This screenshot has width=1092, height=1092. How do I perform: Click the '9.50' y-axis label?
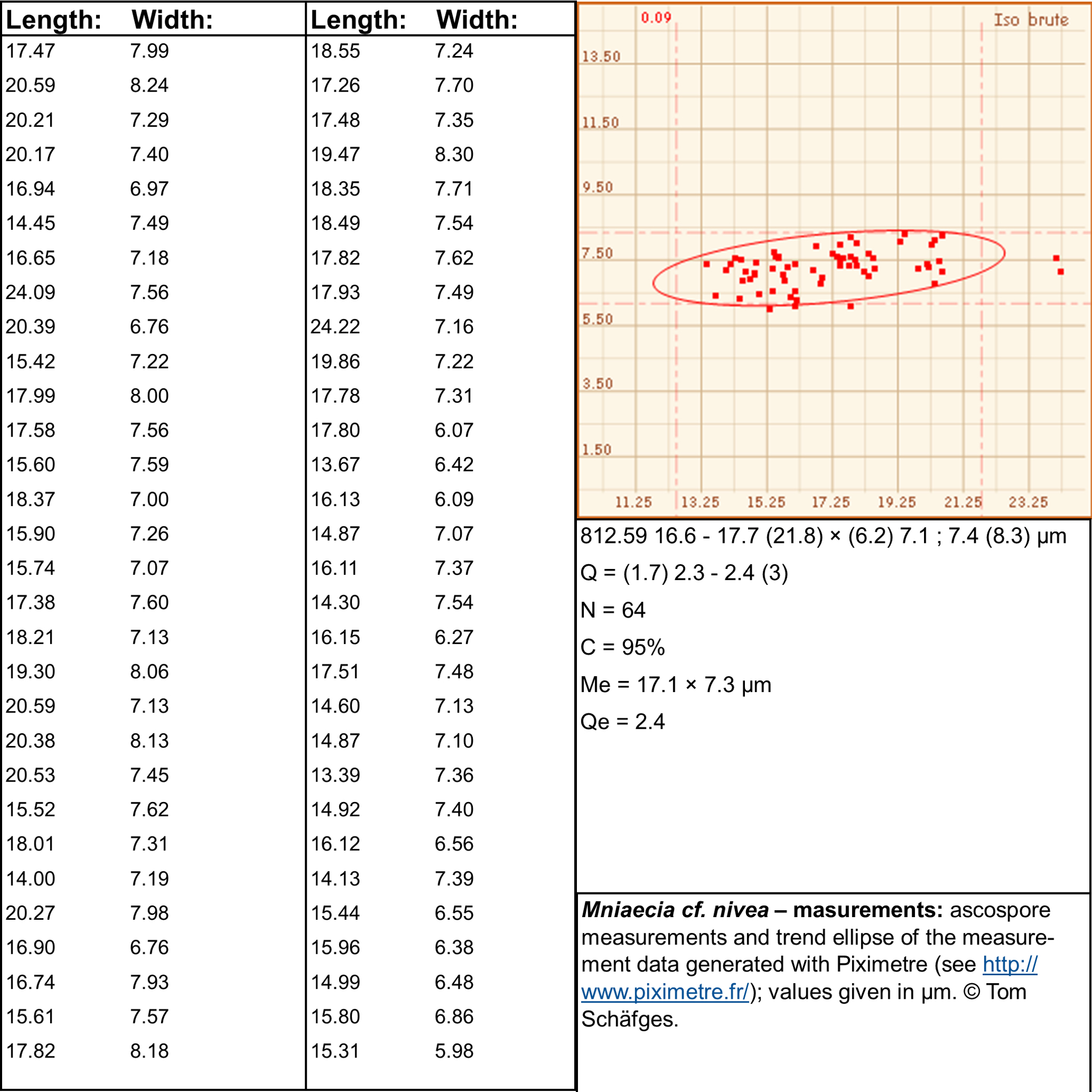tap(597, 188)
